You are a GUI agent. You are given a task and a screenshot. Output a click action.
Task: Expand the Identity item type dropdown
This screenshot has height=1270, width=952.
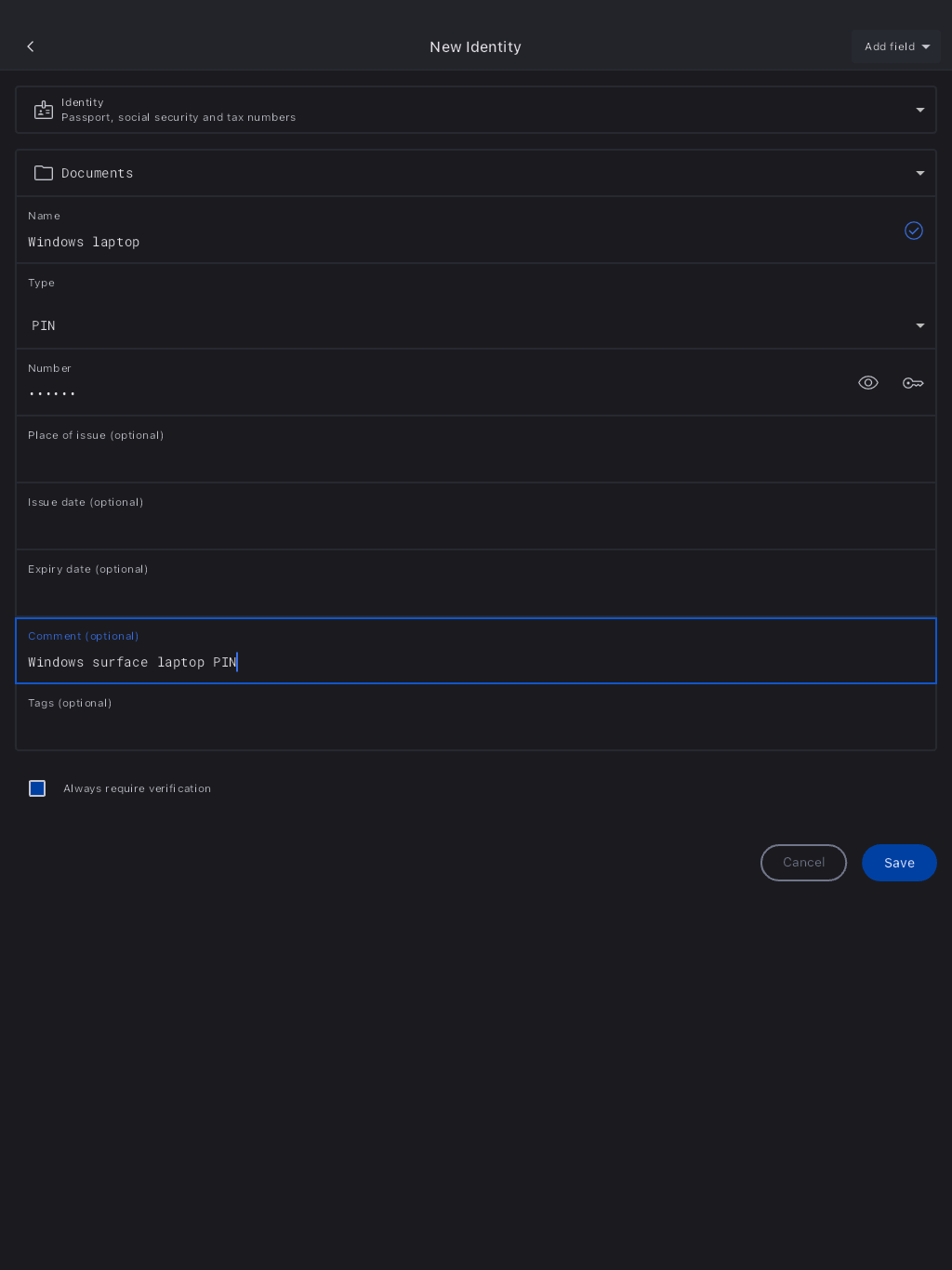[x=919, y=110]
